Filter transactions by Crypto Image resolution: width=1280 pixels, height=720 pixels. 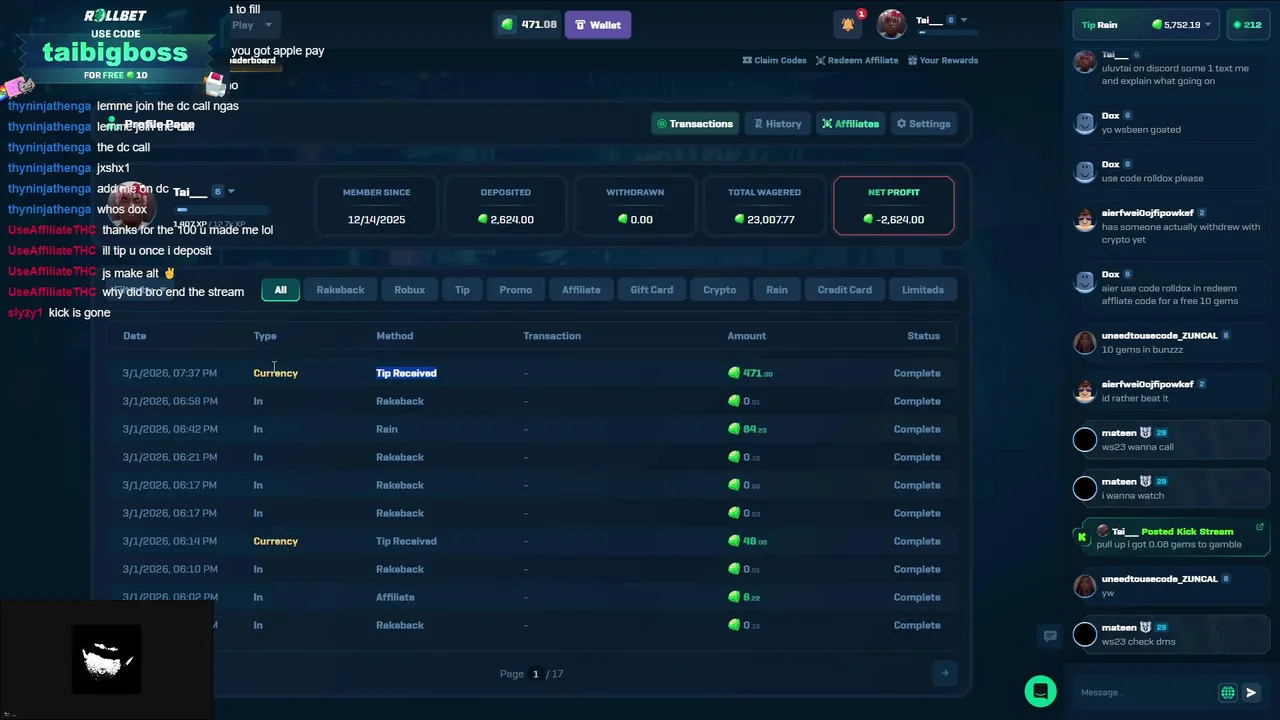click(x=719, y=290)
